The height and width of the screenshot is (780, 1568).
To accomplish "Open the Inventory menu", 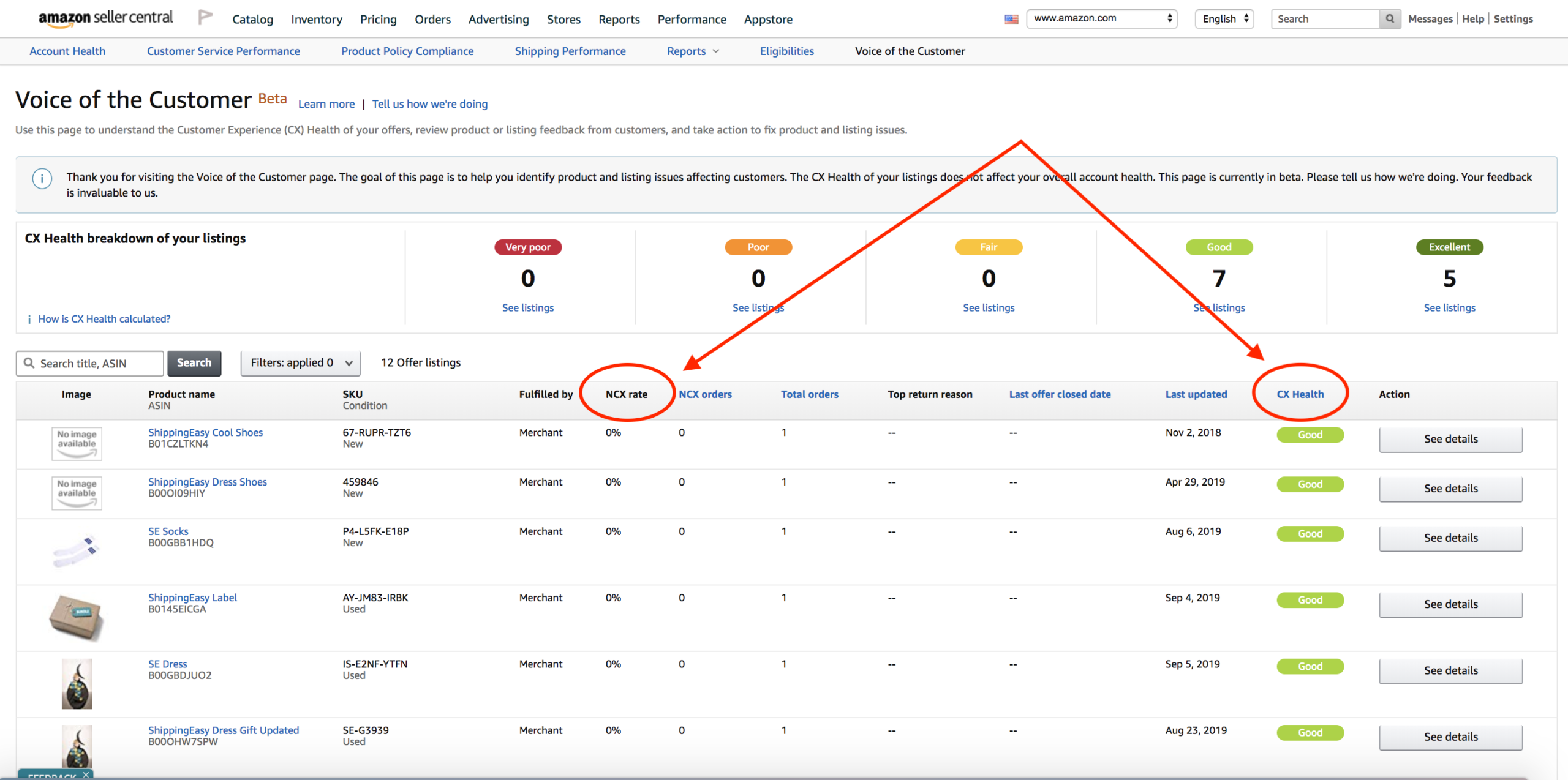I will pyautogui.click(x=316, y=20).
